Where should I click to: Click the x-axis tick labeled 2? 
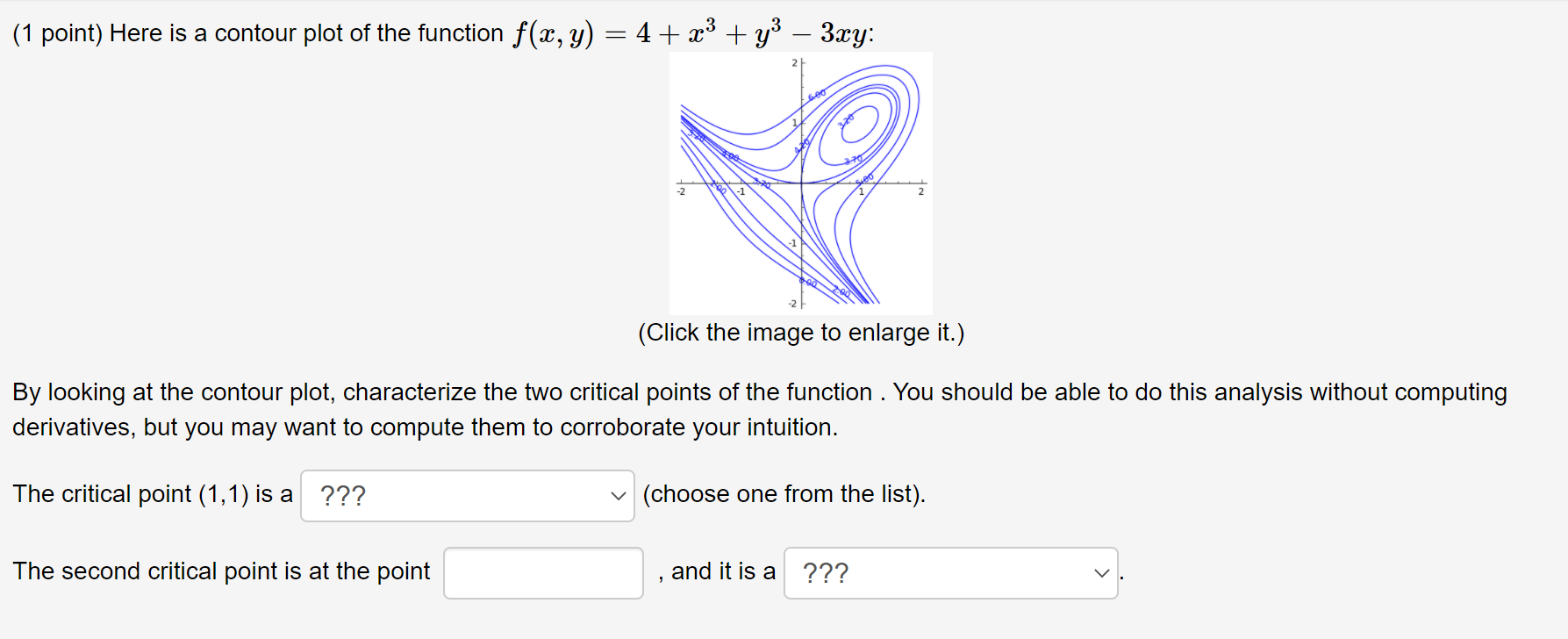(x=921, y=190)
